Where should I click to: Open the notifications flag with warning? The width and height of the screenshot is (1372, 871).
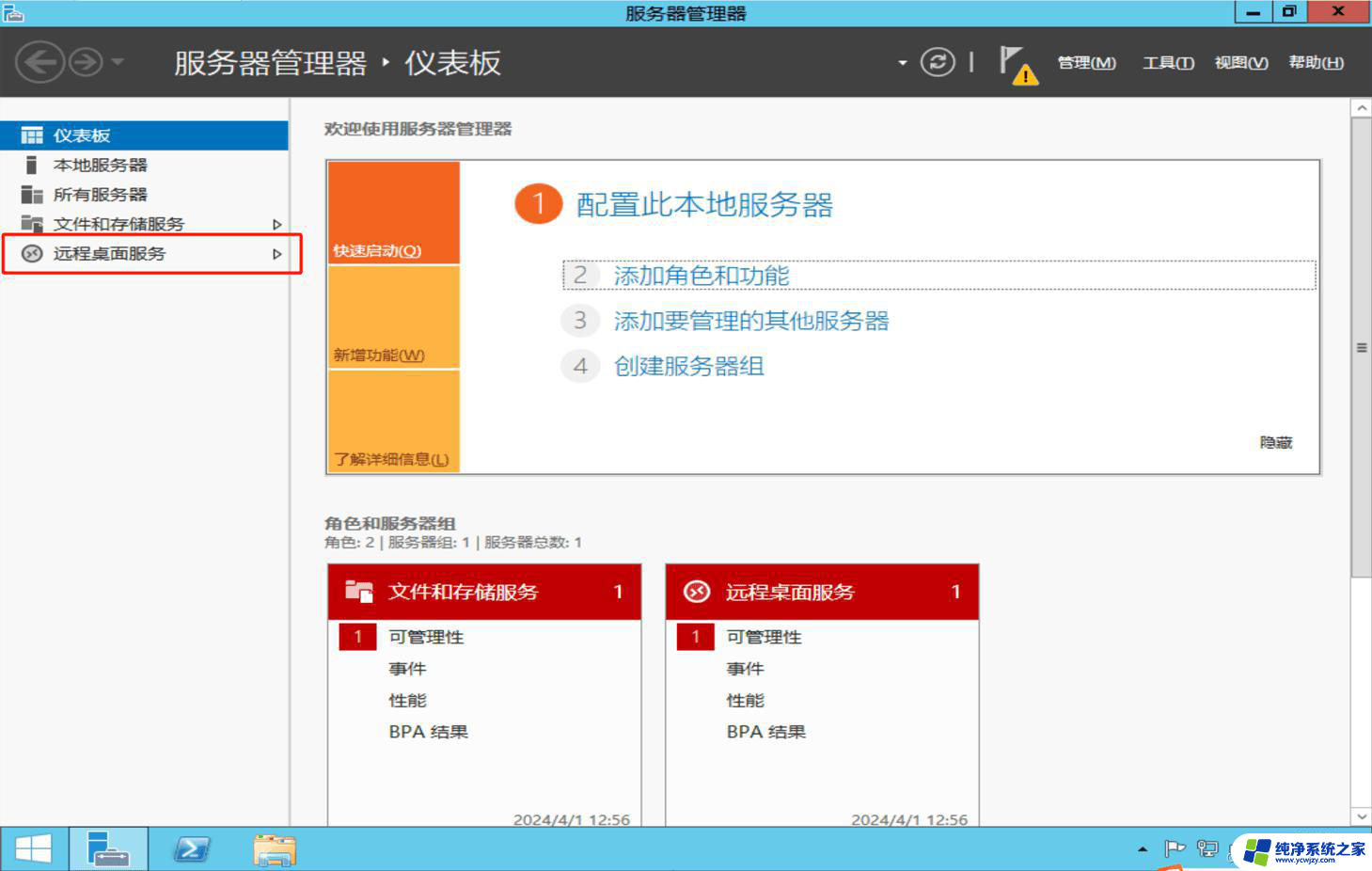(x=1018, y=65)
